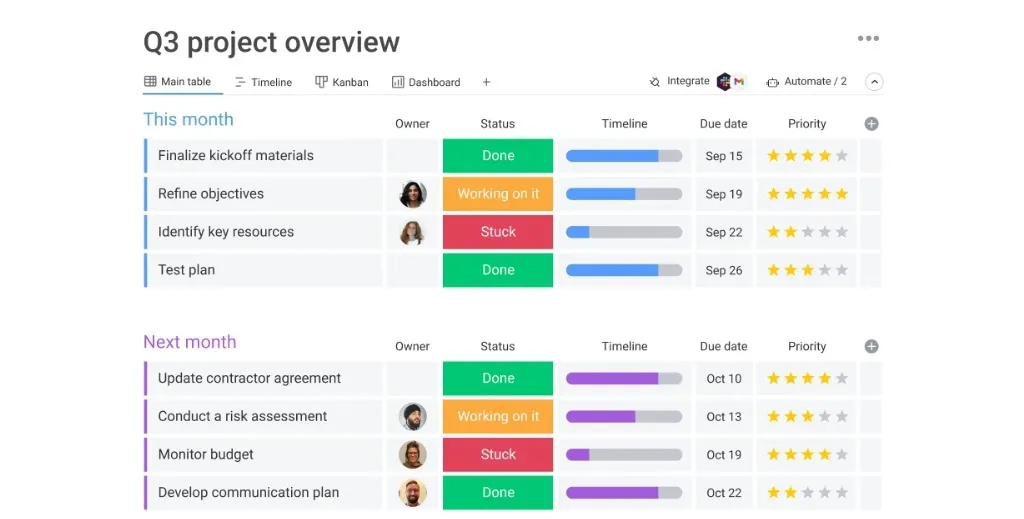Switch to the Dashboard view tab
The image size is (1024, 519).
426,82
